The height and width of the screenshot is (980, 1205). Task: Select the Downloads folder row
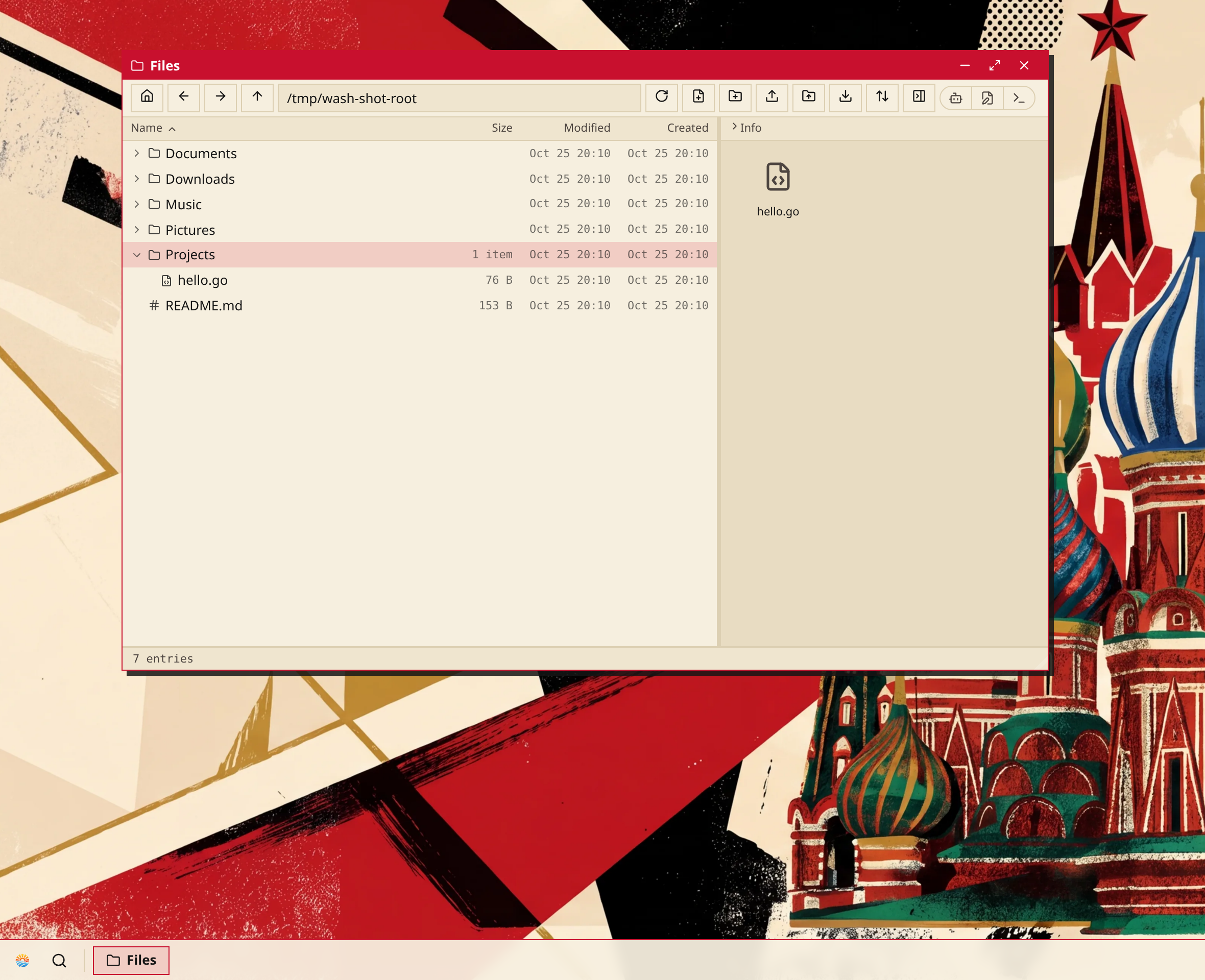click(420, 178)
